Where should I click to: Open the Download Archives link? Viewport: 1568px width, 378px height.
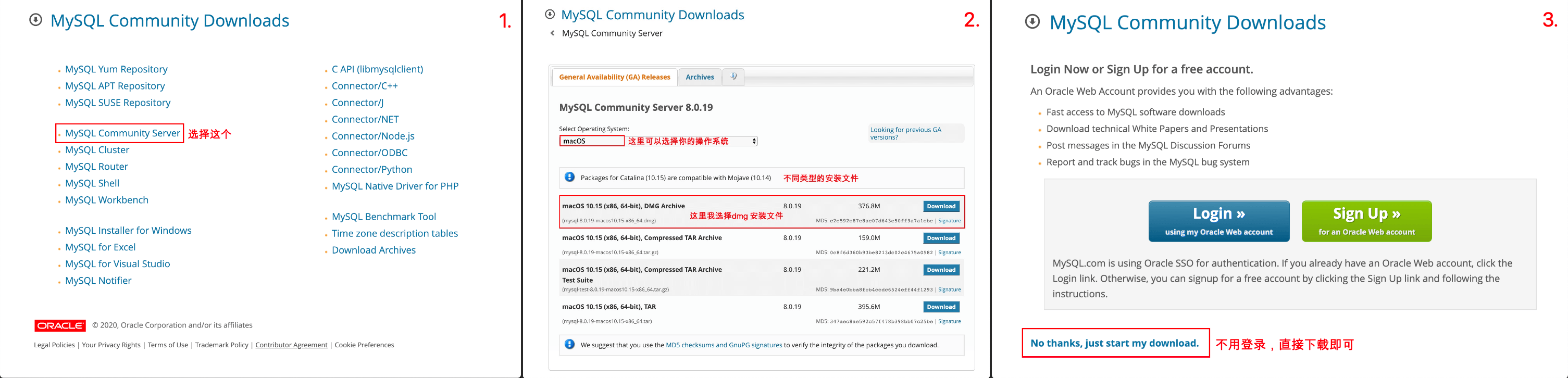pyautogui.click(x=374, y=250)
